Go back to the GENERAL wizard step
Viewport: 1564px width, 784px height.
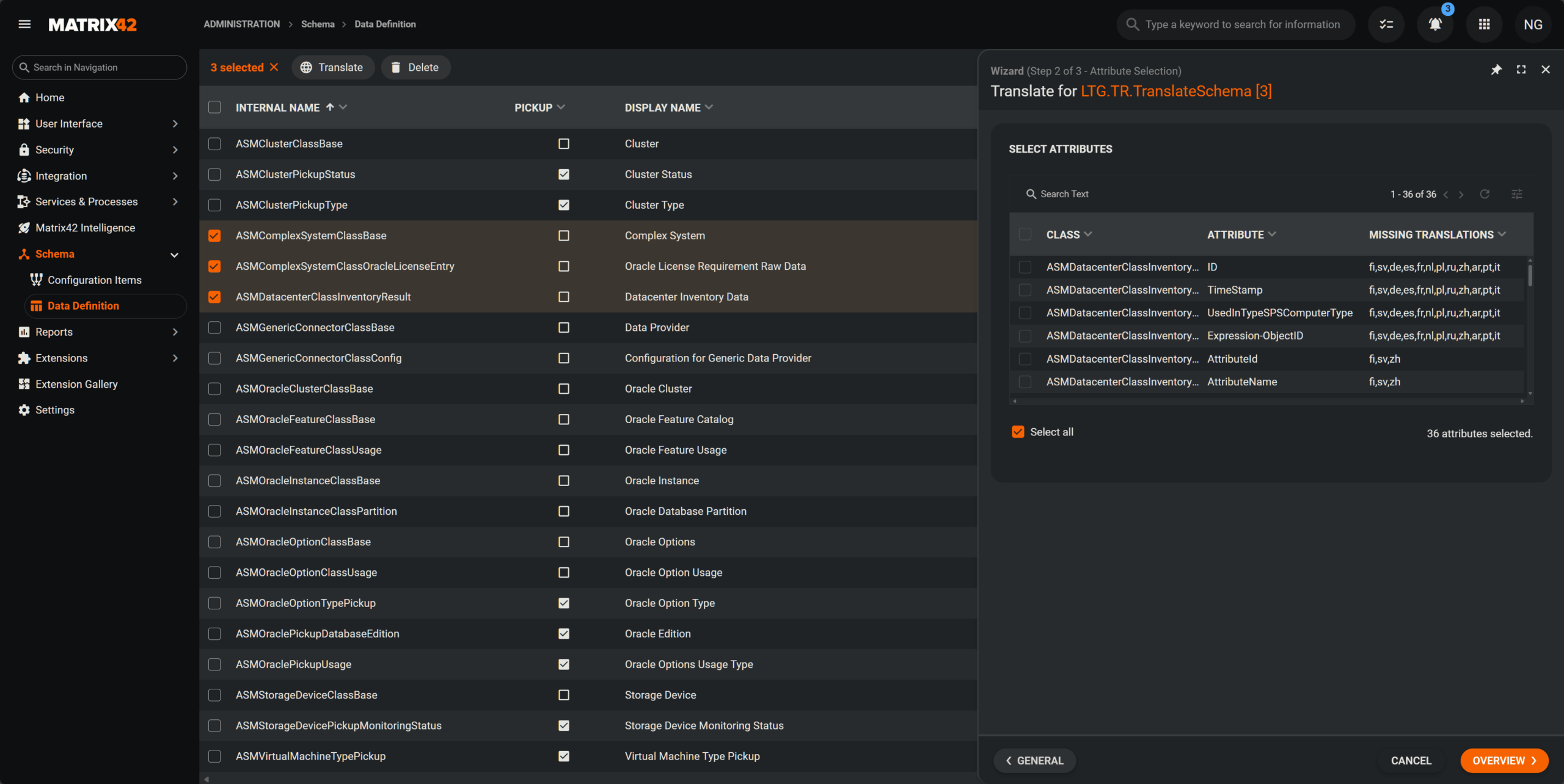(x=1034, y=760)
